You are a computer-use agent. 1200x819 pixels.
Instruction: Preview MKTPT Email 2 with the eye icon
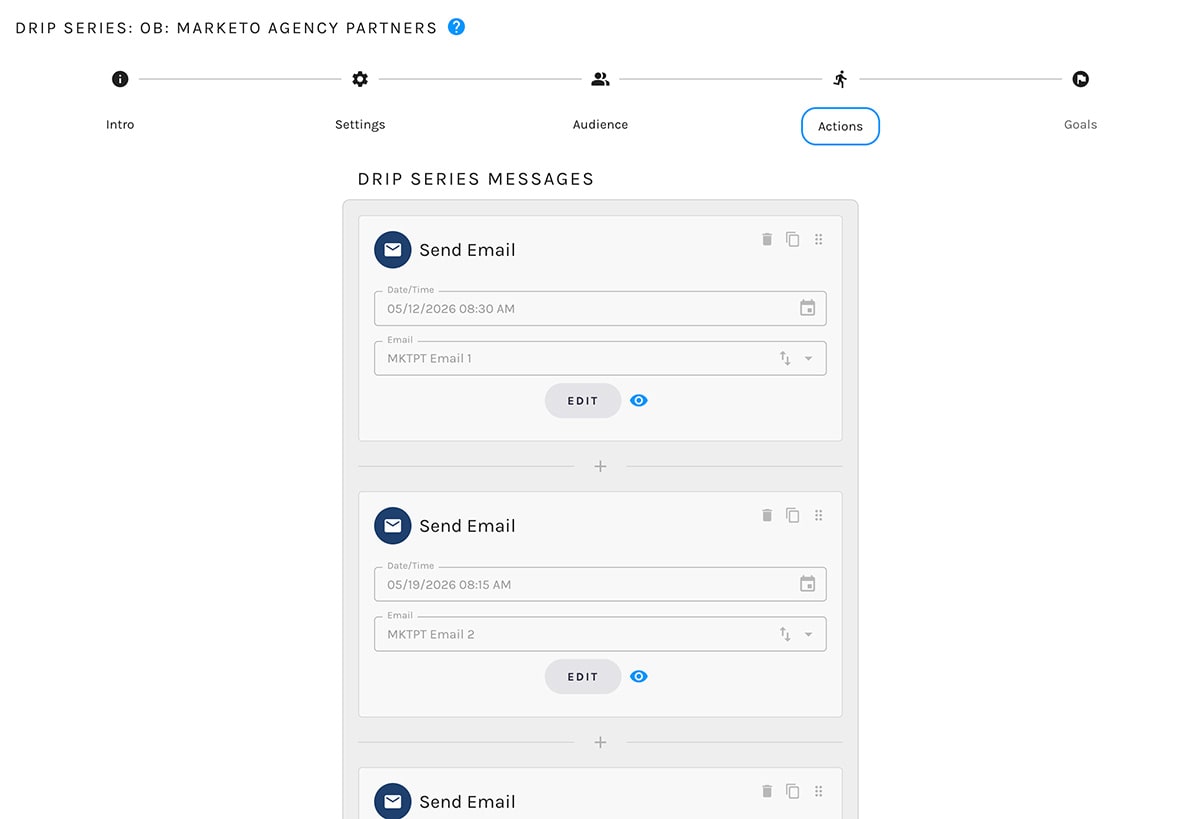(x=639, y=677)
